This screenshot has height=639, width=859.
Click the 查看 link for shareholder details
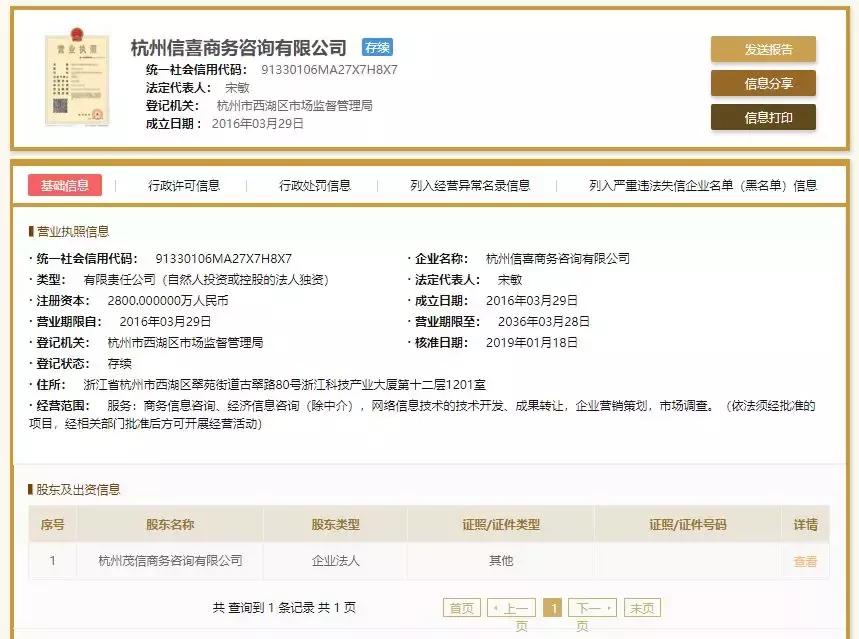[806, 561]
